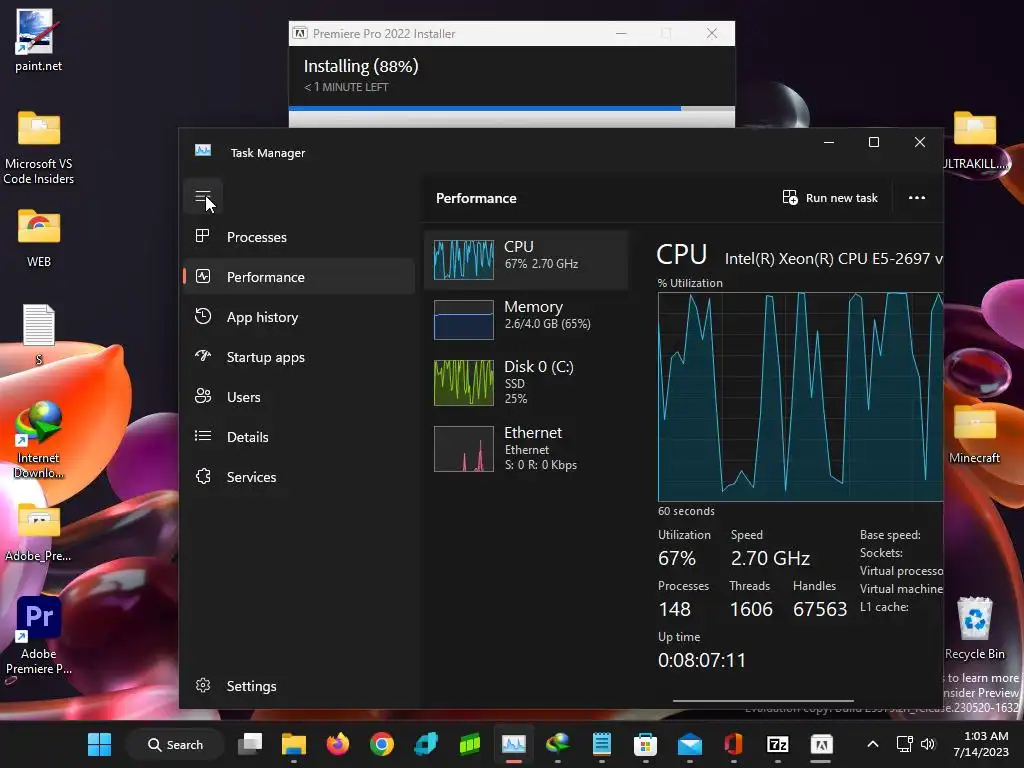Open the Users page
This screenshot has height=768, width=1024.
coord(299,397)
